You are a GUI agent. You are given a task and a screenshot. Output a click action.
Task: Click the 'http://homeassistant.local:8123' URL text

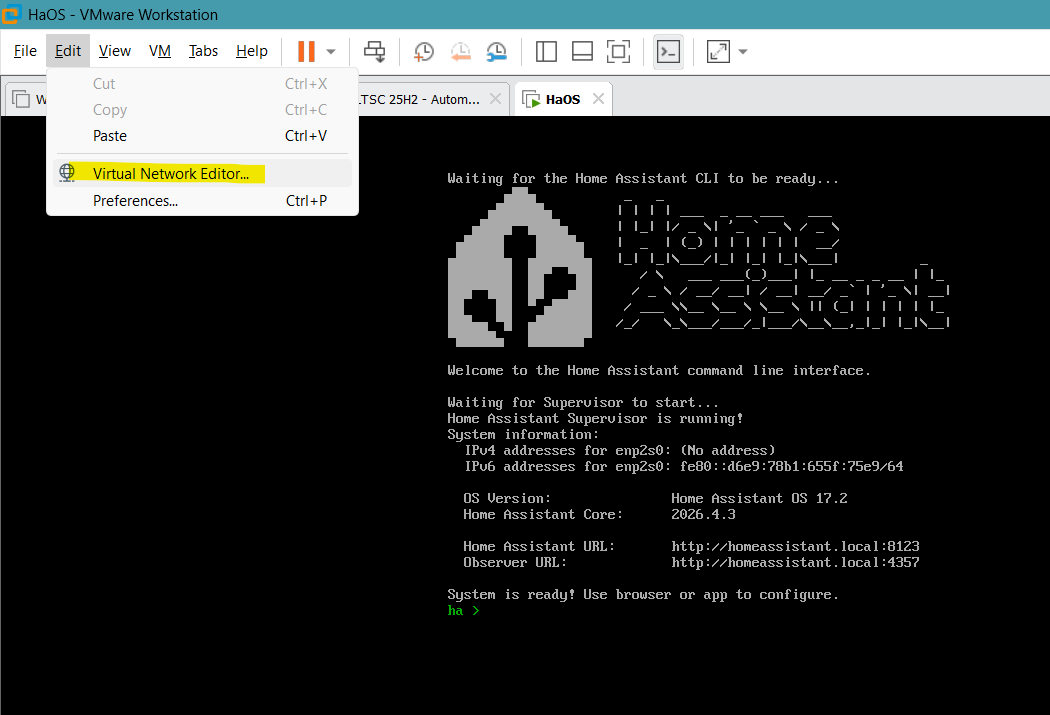click(x=796, y=546)
